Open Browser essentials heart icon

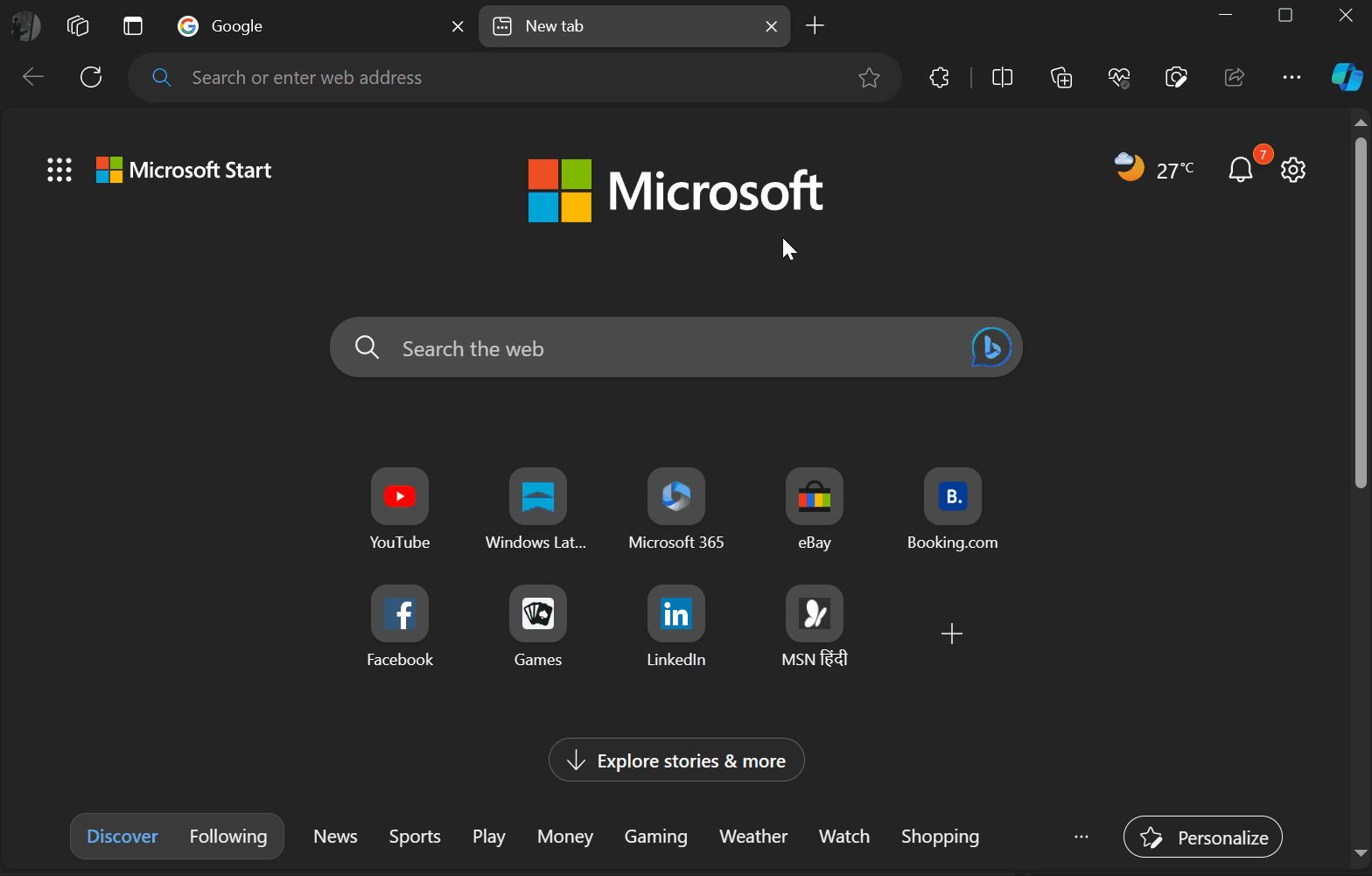tap(1119, 78)
